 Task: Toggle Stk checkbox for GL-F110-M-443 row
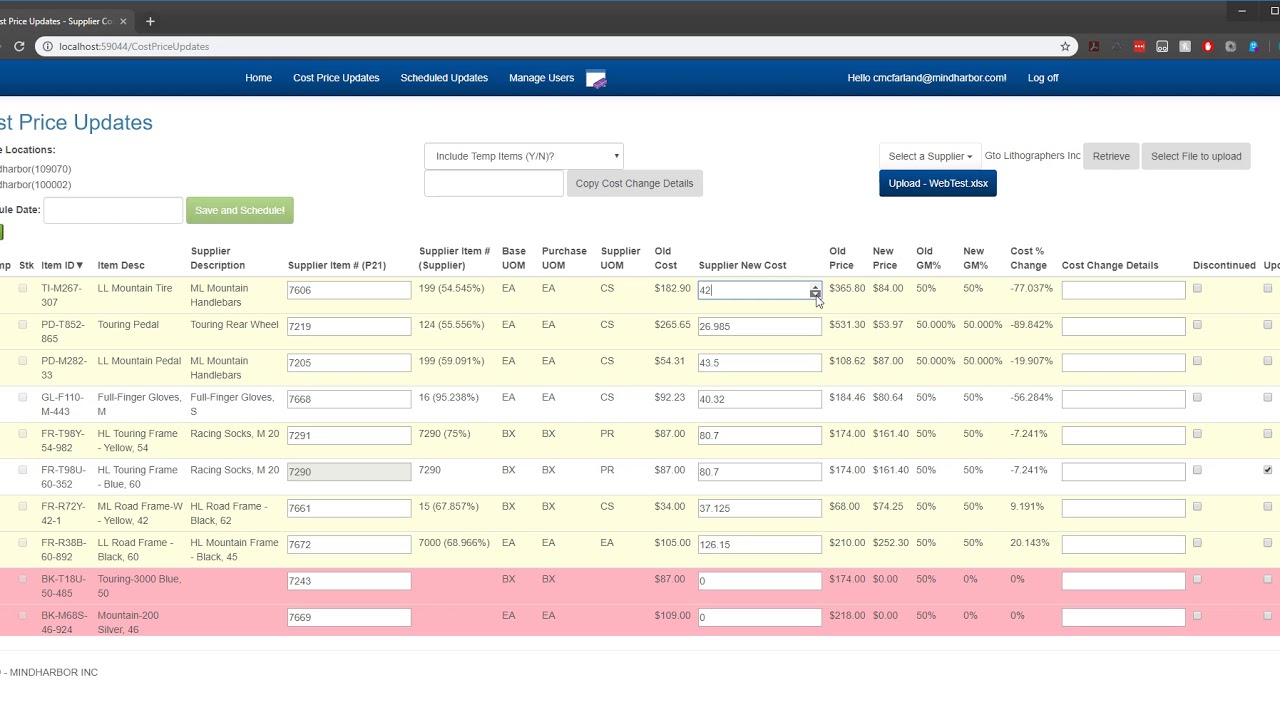tap(23, 397)
